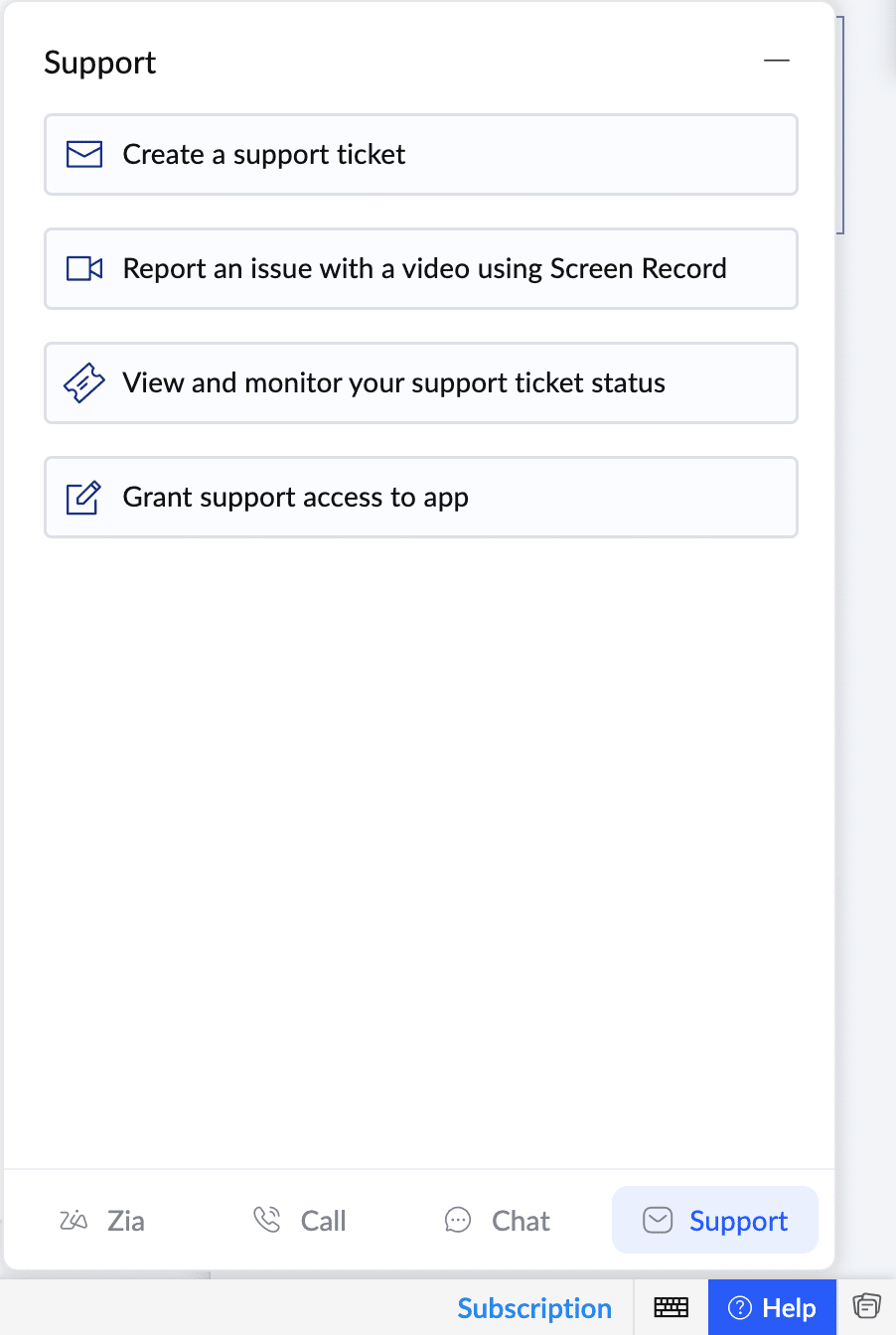Open the Chat tab
Image resolution: width=896 pixels, height=1335 pixels.
click(x=521, y=1221)
